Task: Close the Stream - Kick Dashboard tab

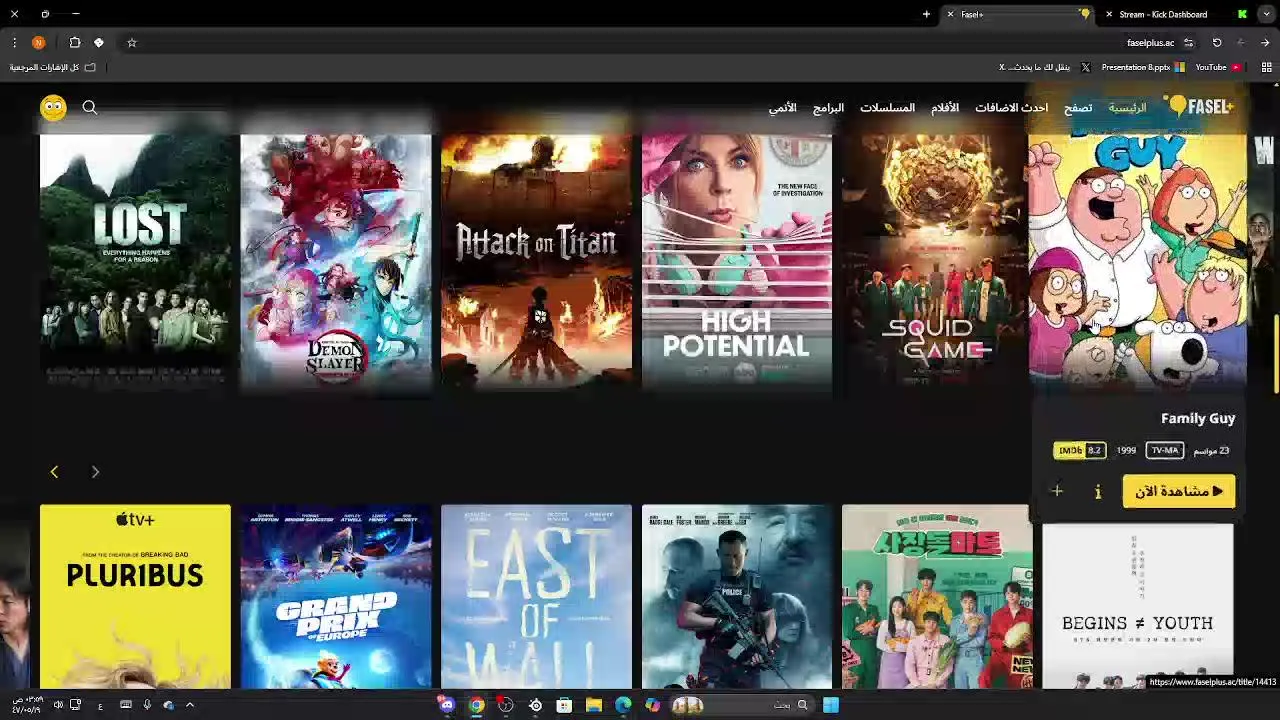Action: tap(1109, 14)
